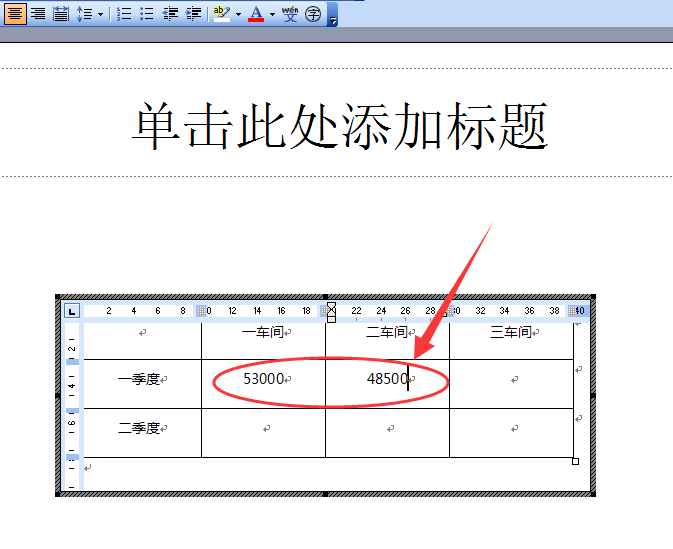Toggle center alignment button
Viewport: 673px width, 549px height.
[15, 13]
